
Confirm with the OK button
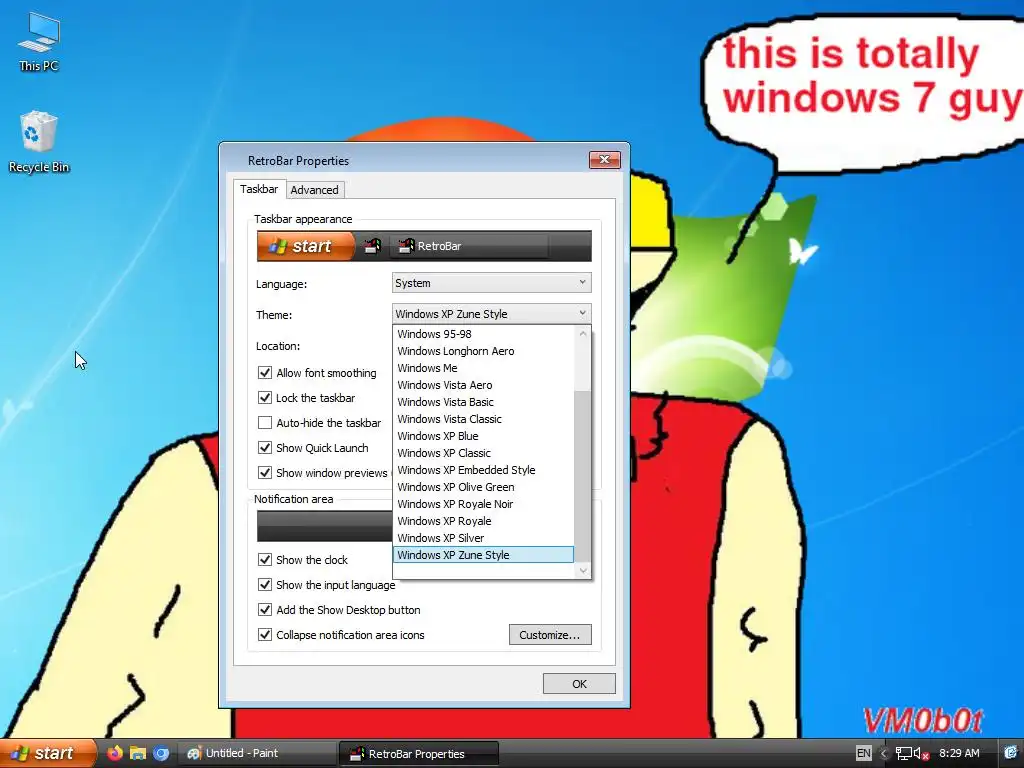579,684
